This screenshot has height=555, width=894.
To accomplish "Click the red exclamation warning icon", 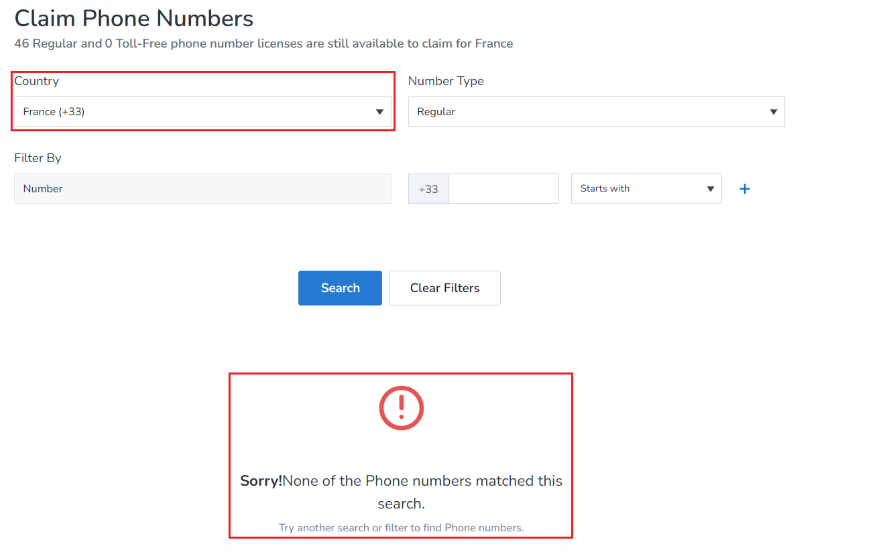I will (x=401, y=407).
